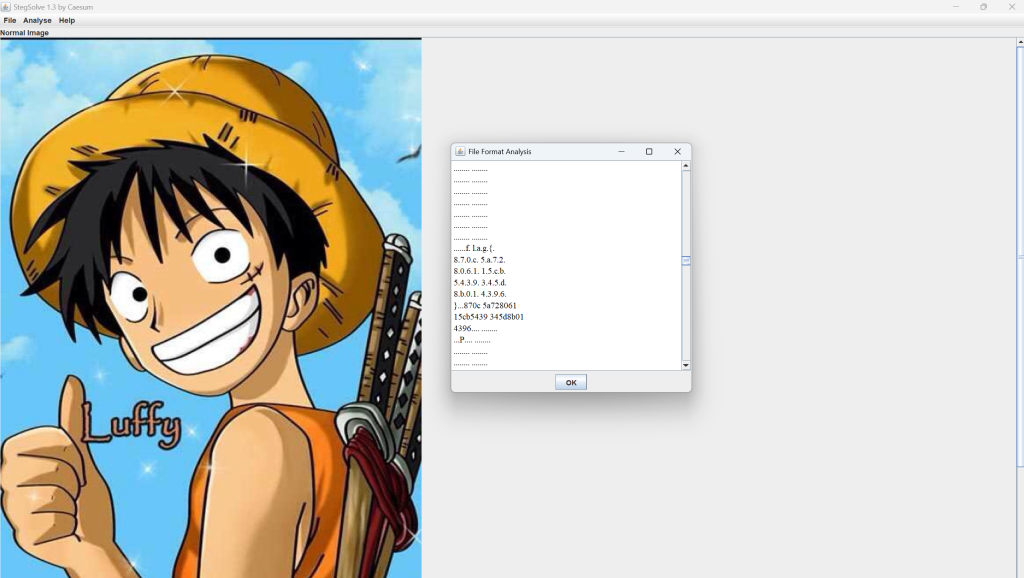Open the File menu
This screenshot has width=1024, height=578.
10,20
